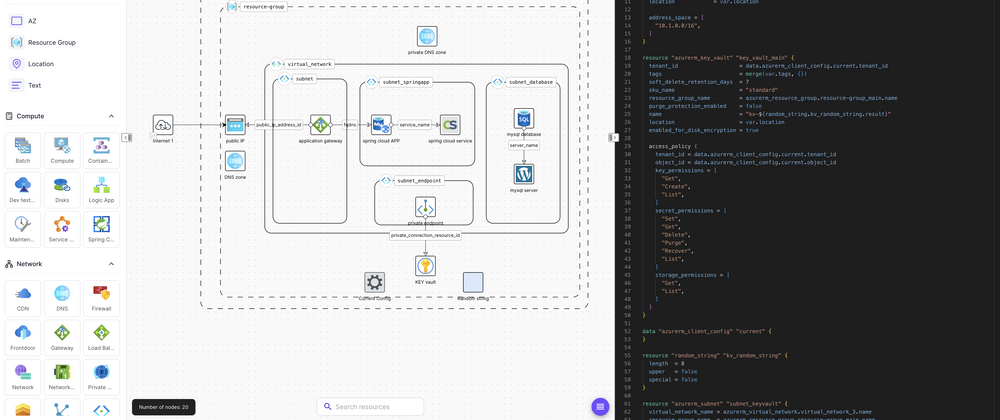
Task: Select the internet 1 node
Action: (163, 125)
